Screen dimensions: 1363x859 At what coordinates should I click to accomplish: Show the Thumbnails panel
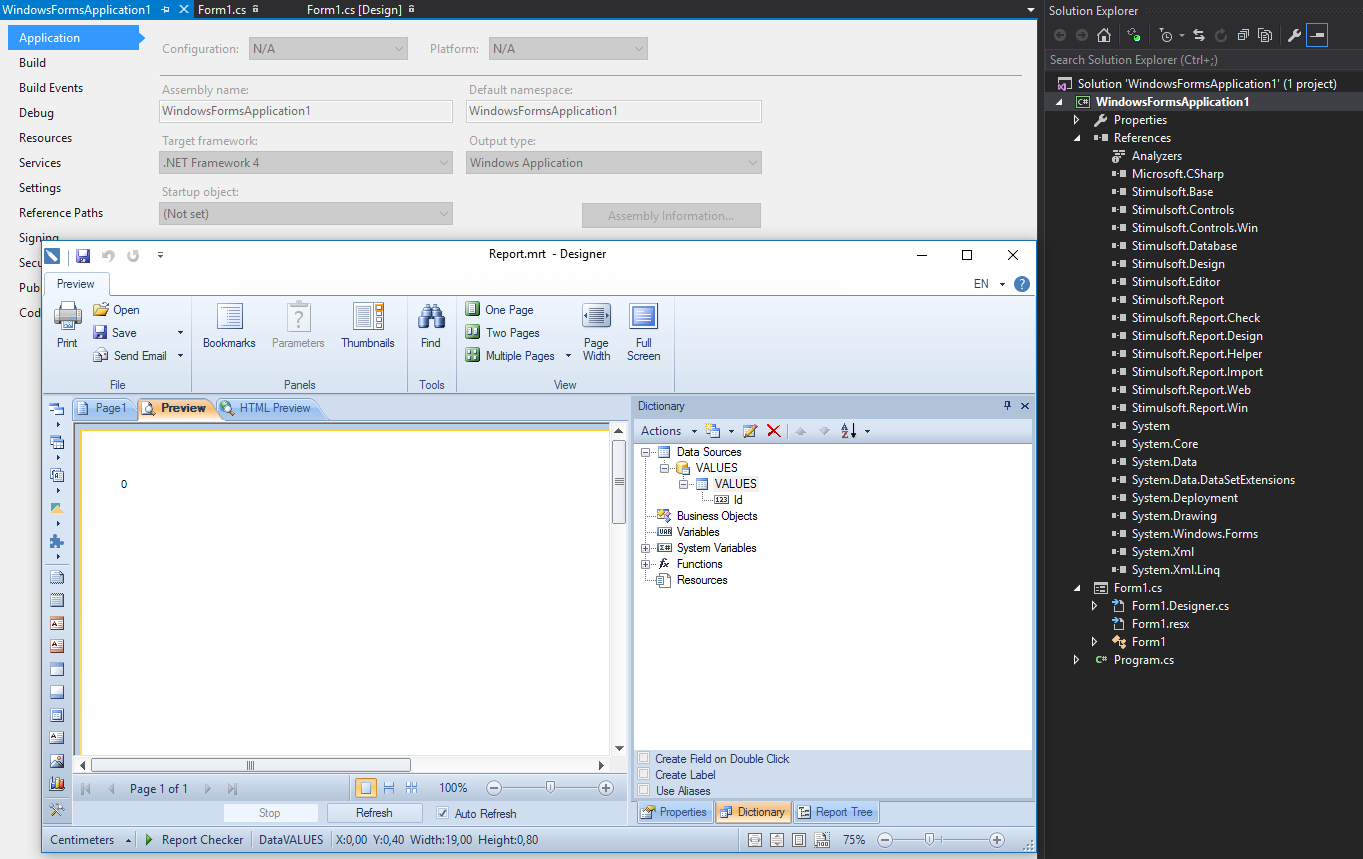click(x=368, y=326)
